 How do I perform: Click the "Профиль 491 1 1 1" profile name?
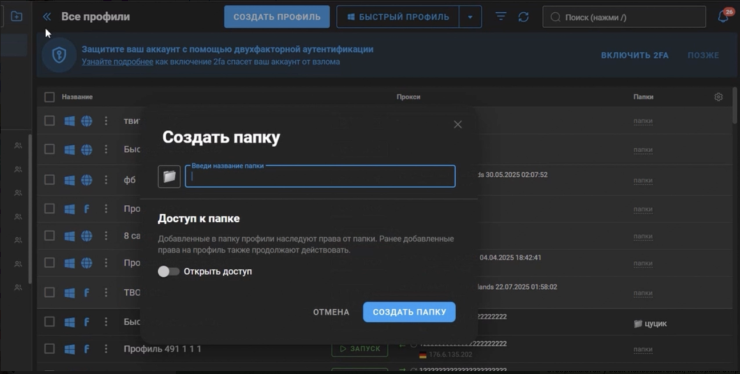coord(162,349)
